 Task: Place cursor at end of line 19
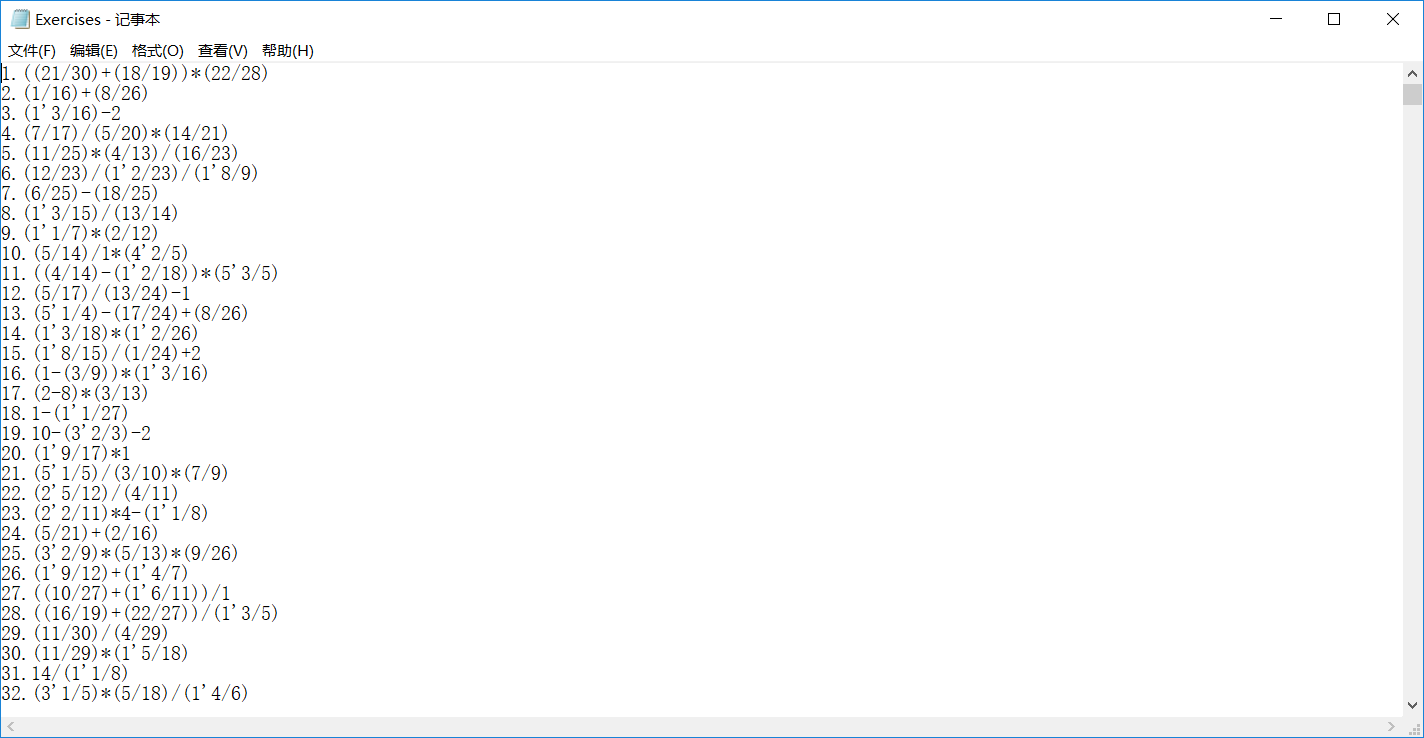point(151,433)
